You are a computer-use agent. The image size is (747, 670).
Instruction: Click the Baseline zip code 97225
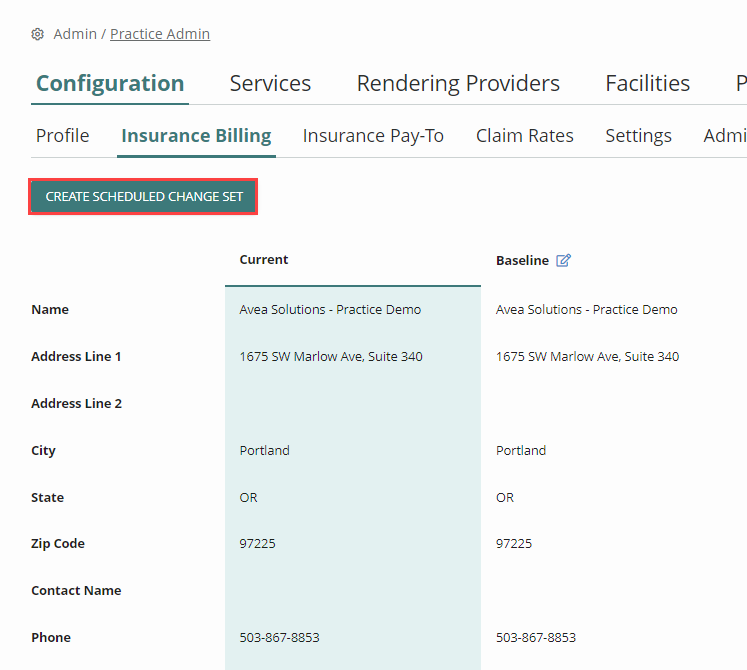(x=514, y=544)
